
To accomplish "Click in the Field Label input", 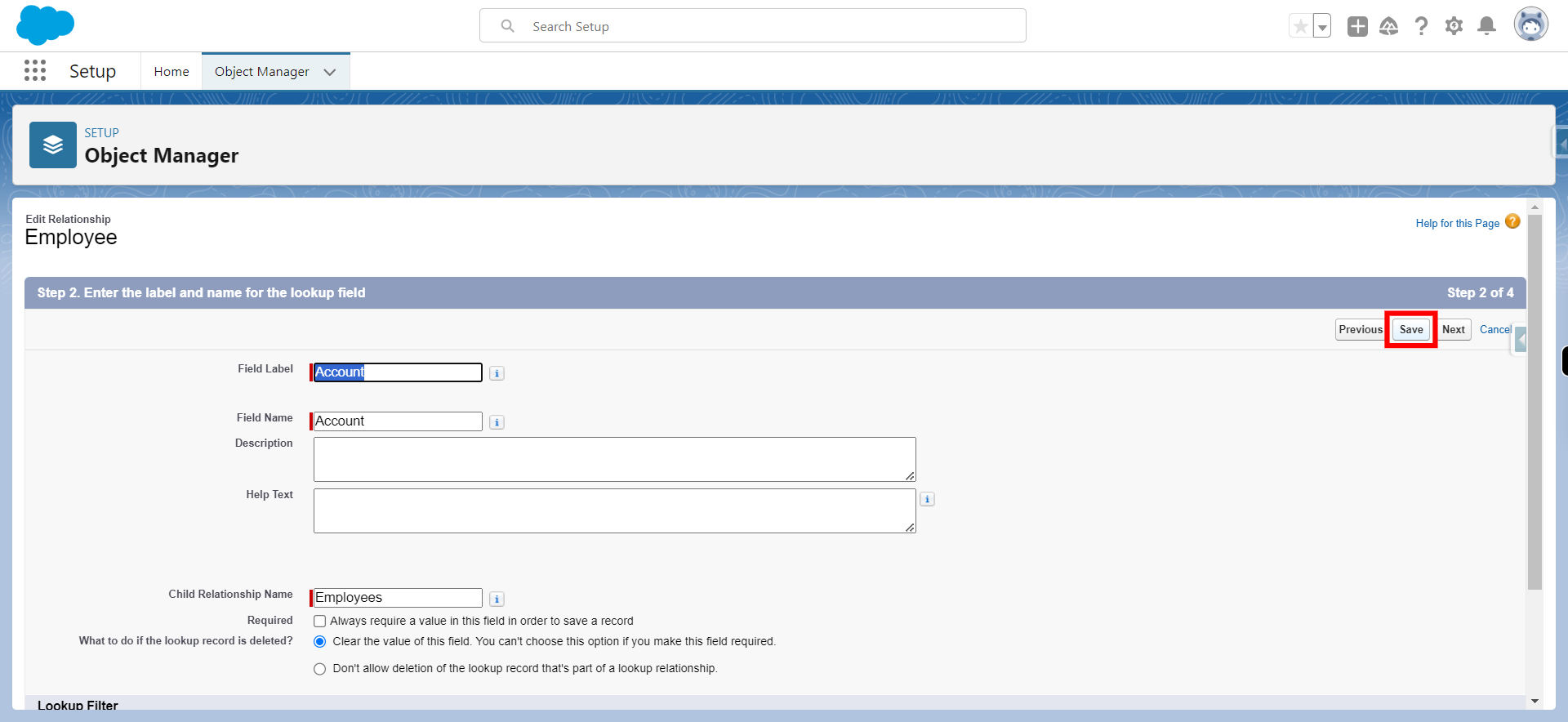I will pyautogui.click(x=398, y=372).
